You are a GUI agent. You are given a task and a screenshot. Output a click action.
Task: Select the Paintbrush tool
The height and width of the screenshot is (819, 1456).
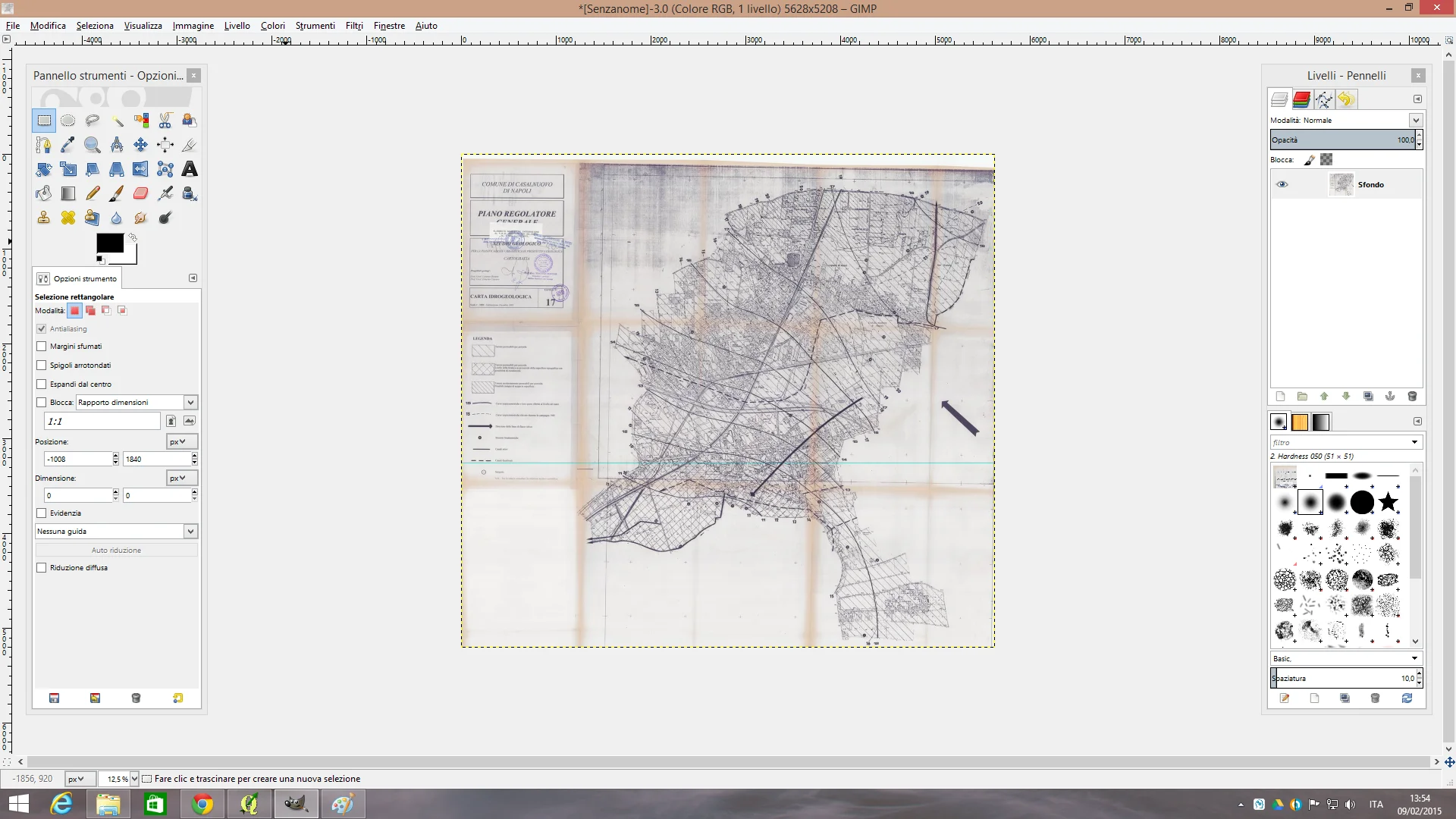click(117, 193)
